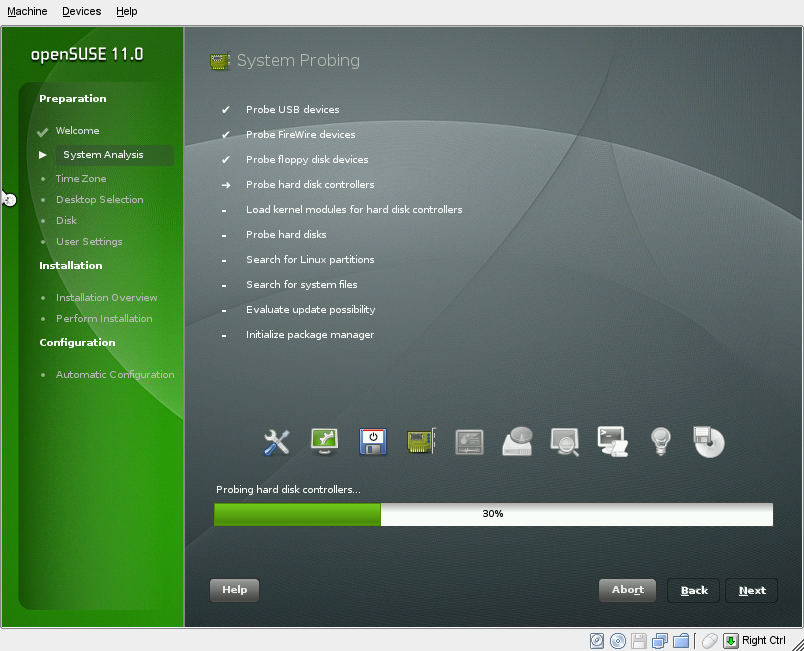
Task: Click the blue floppy disk with power symbol icon
Action: click(x=373, y=442)
